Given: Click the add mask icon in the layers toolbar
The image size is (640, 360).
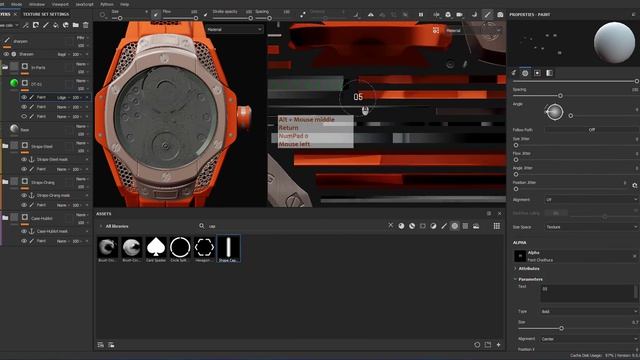Looking at the screenshot, I should point(36,25).
